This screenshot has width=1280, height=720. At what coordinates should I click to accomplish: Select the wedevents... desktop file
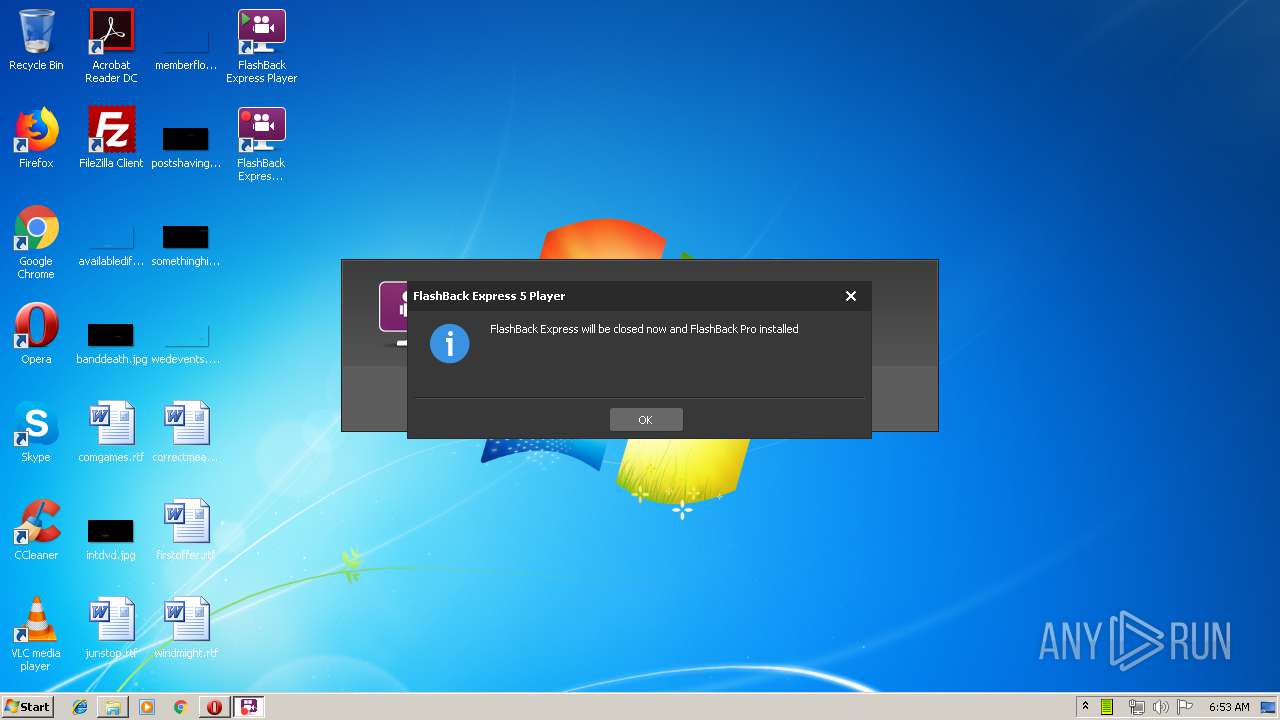[x=186, y=342]
